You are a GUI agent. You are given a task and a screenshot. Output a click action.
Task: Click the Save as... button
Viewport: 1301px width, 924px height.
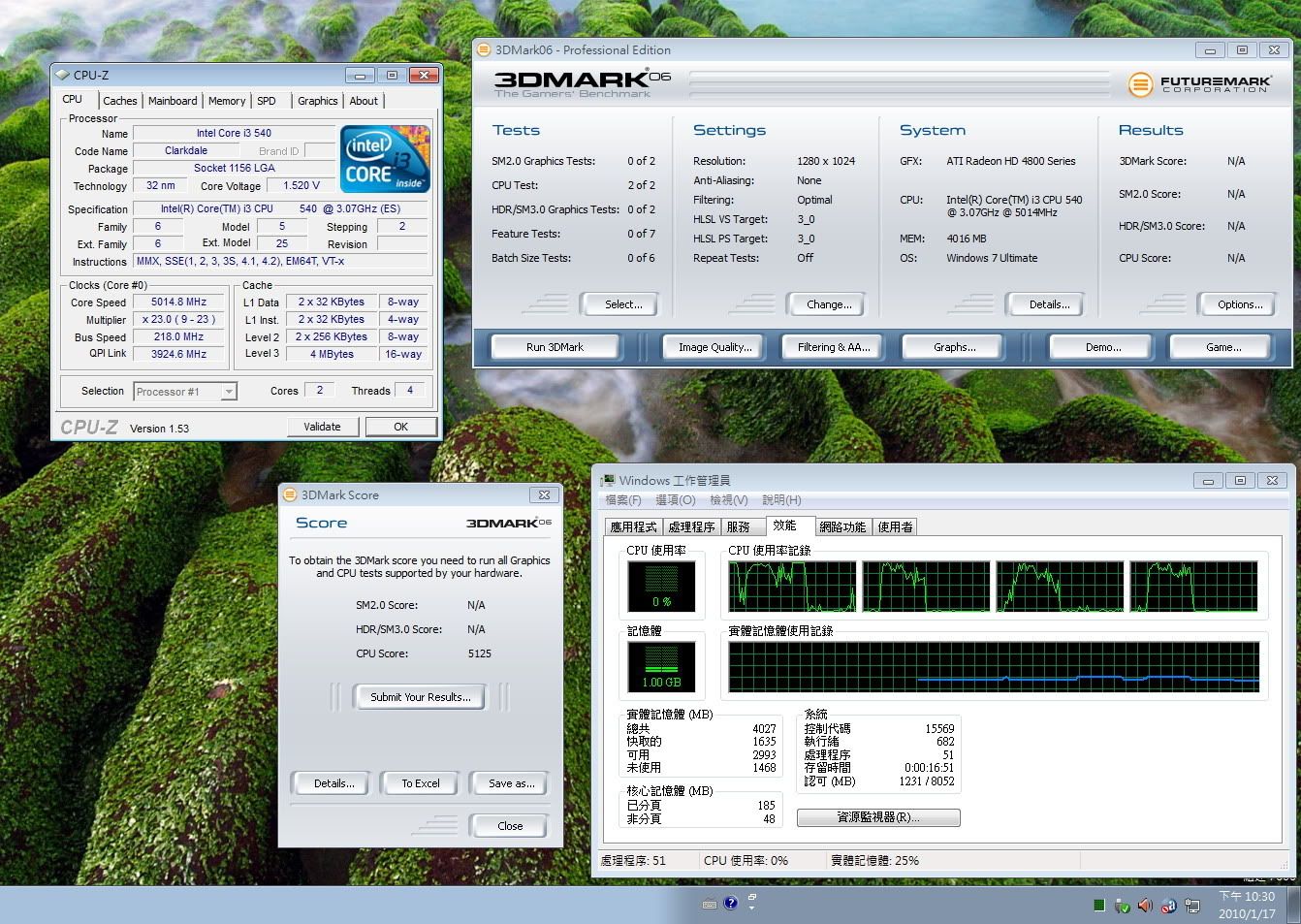511,783
